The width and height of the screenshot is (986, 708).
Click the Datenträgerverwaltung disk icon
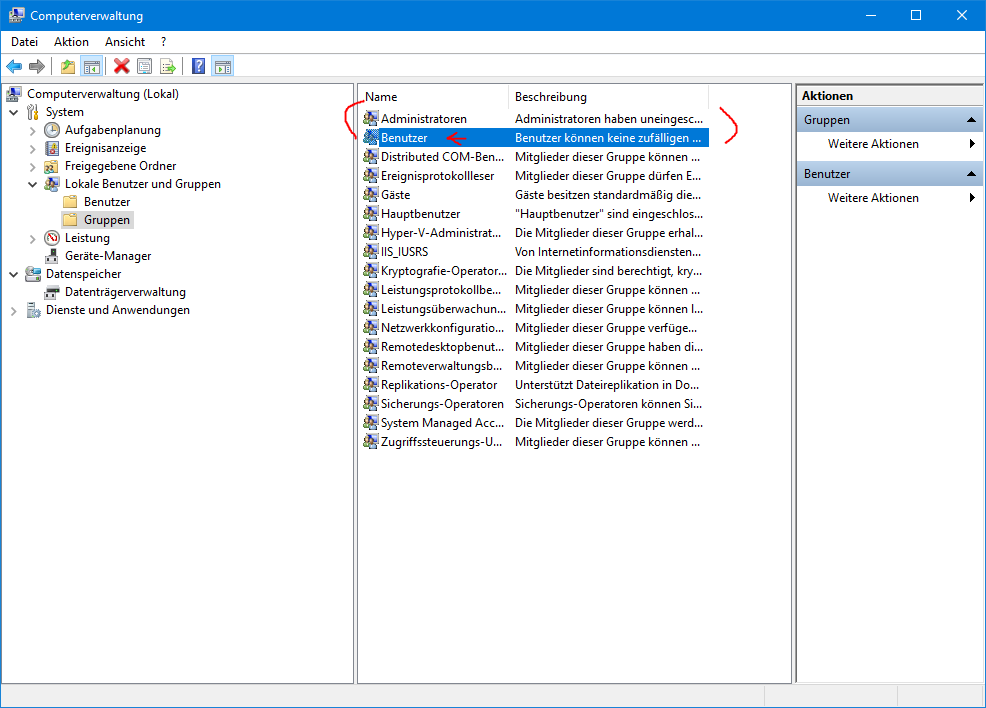(52, 292)
